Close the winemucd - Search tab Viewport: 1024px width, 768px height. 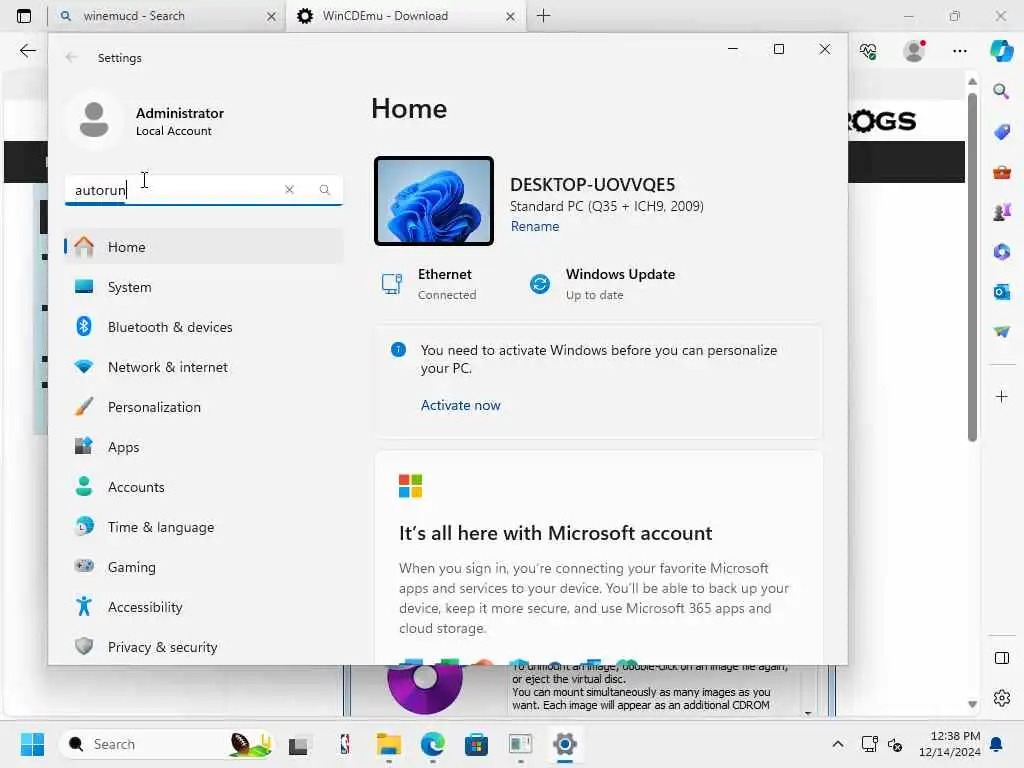(x=271, y=16)
